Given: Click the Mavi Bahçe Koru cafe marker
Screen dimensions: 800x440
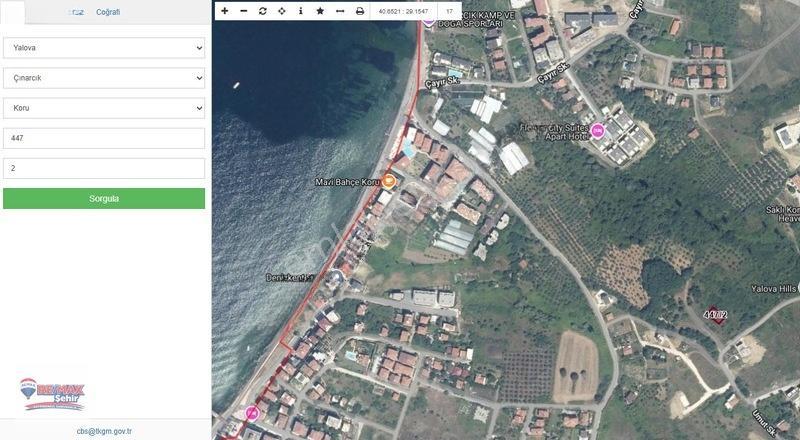Looking at the screenshot, I should click(389, 181).
